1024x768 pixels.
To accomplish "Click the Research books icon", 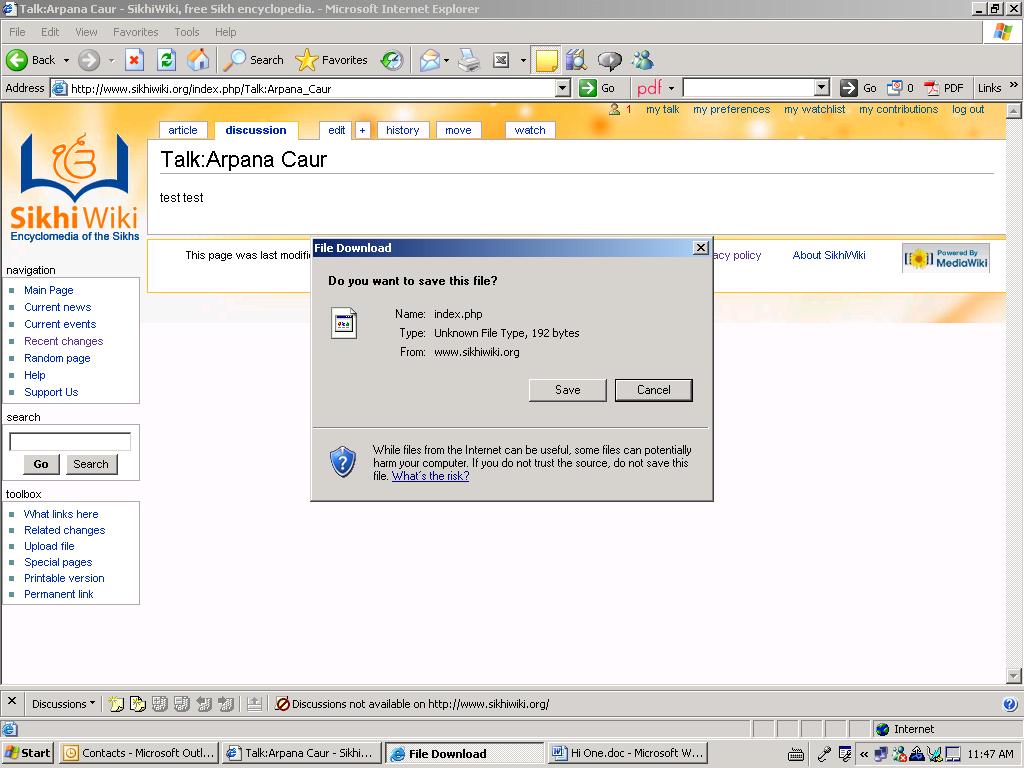I will (x=576, y=60).
